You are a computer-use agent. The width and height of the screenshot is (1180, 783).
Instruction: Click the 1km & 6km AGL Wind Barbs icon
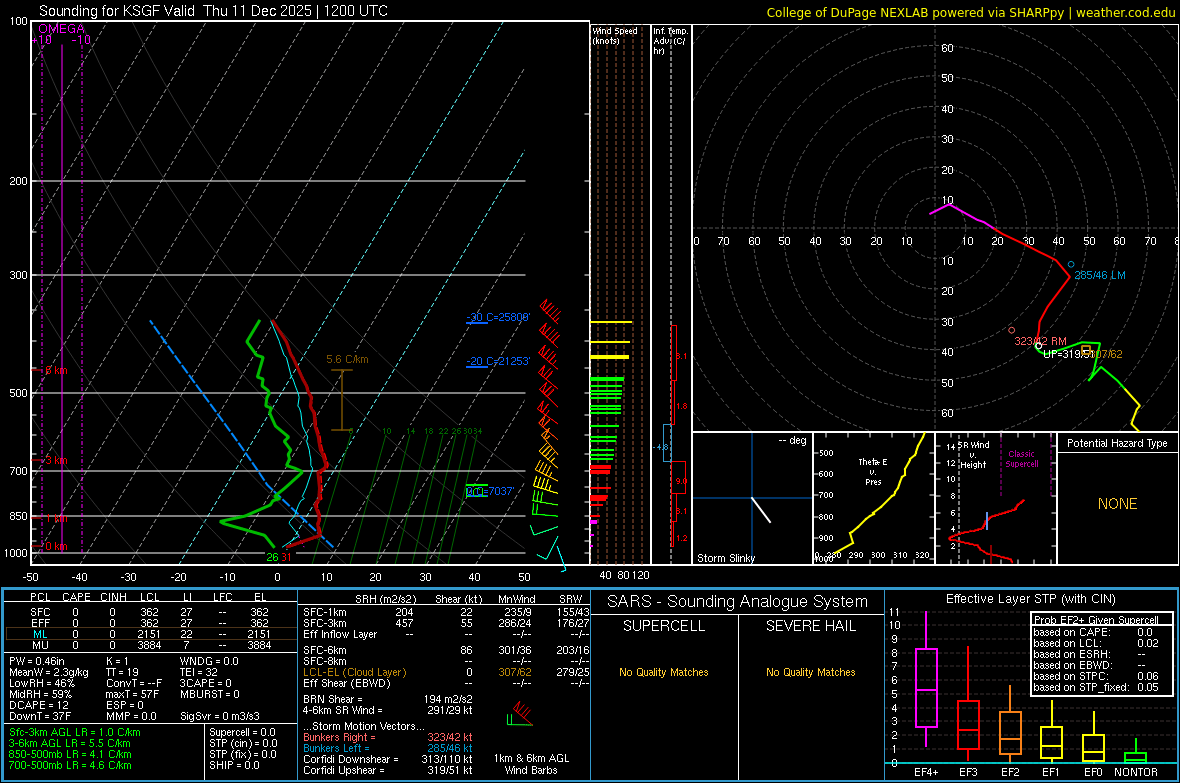520,714
